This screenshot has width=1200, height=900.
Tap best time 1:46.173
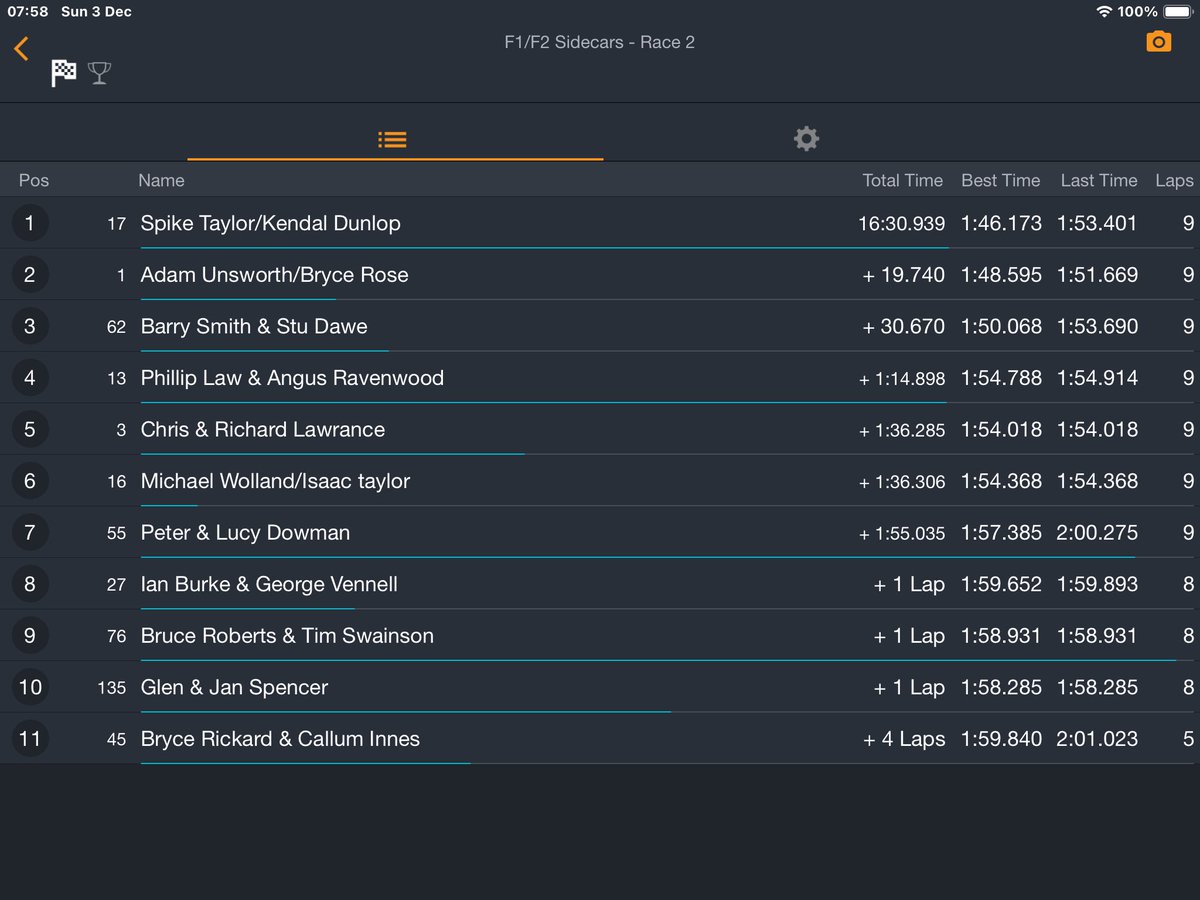[x=1001, y=223]
